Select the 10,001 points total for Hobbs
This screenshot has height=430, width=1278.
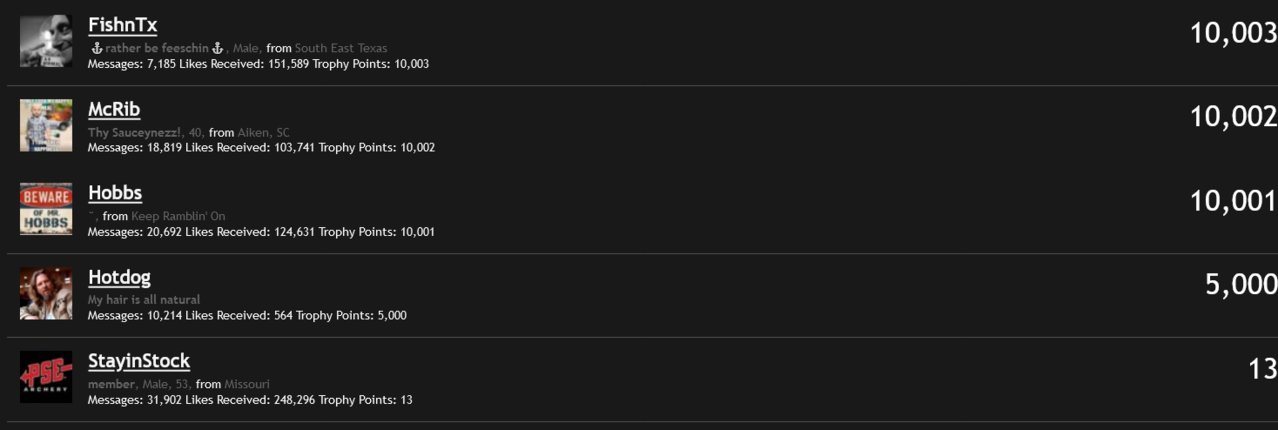pyautogui.click(x=1233, y=201)
